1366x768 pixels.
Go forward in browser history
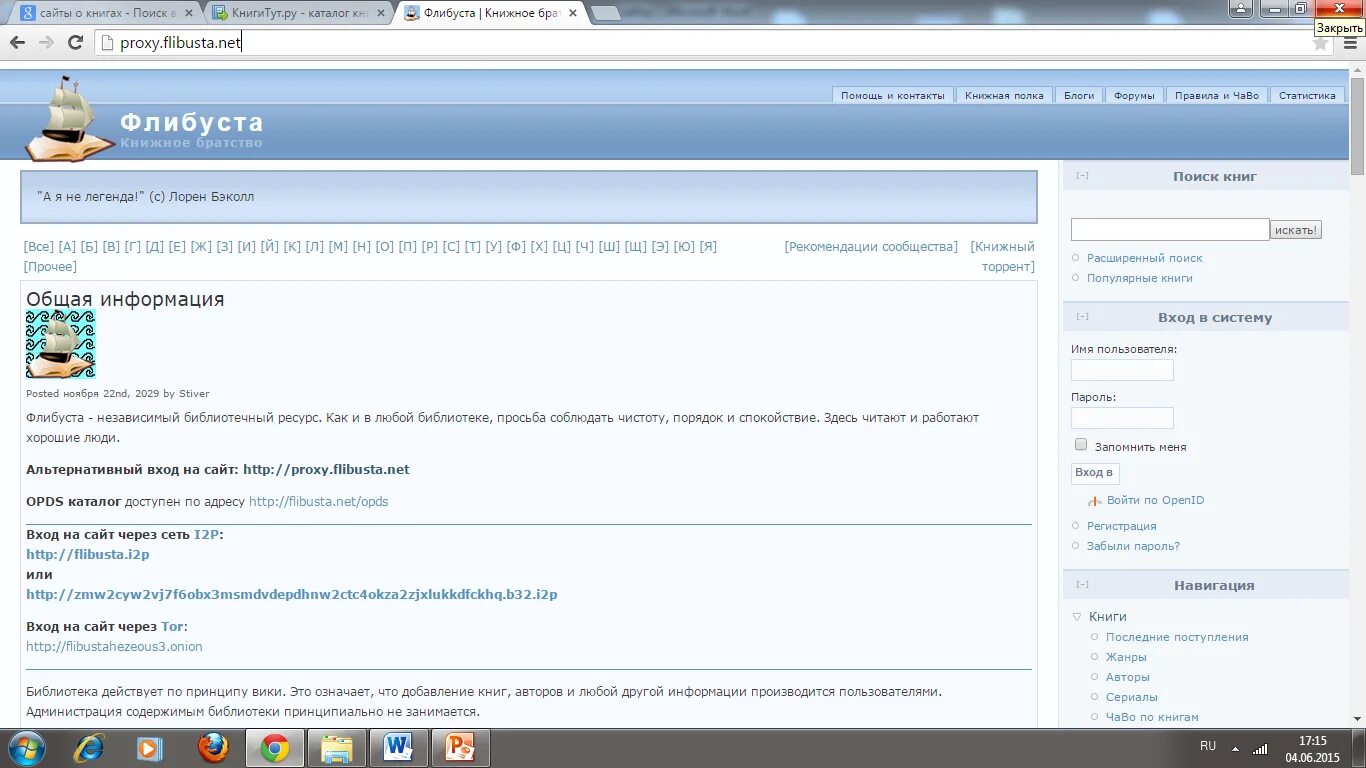pos(46,42)
